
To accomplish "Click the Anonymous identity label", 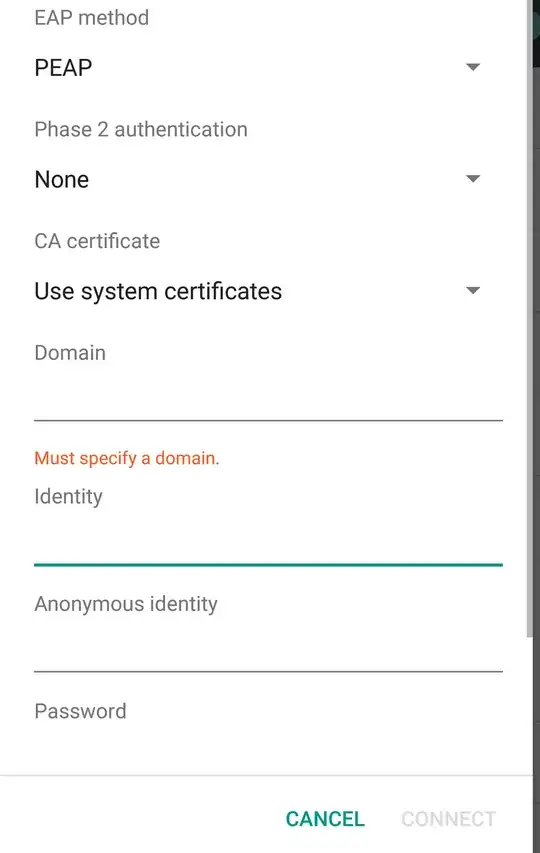I will 126,604.
